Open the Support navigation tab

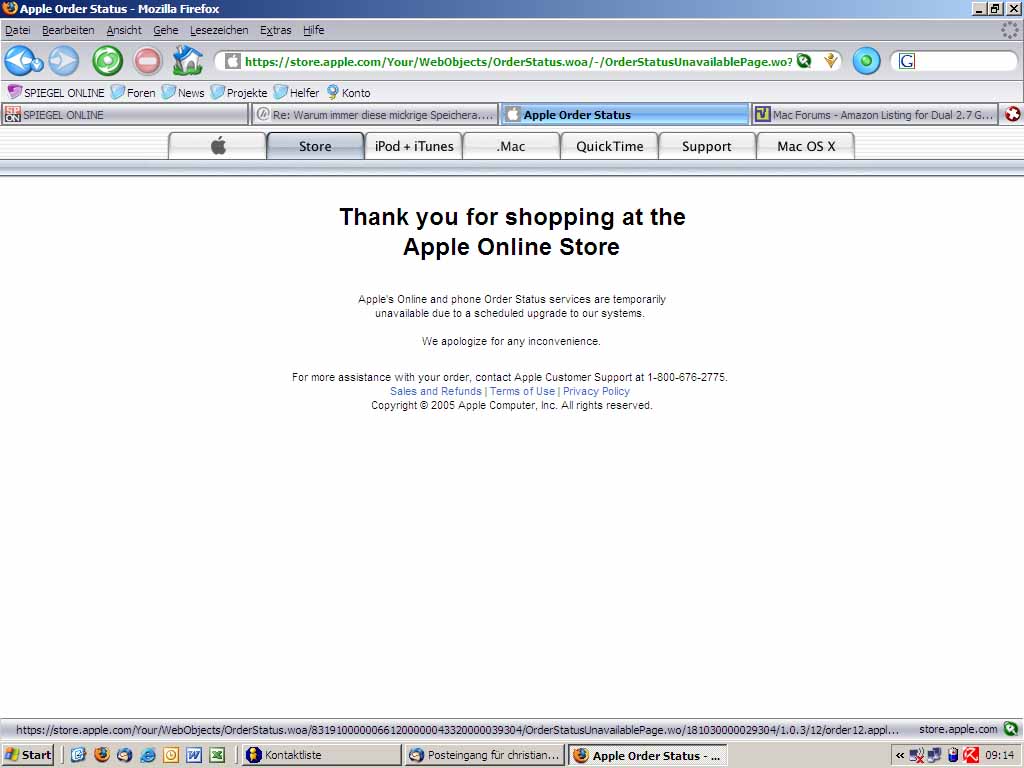coord(707,146)
